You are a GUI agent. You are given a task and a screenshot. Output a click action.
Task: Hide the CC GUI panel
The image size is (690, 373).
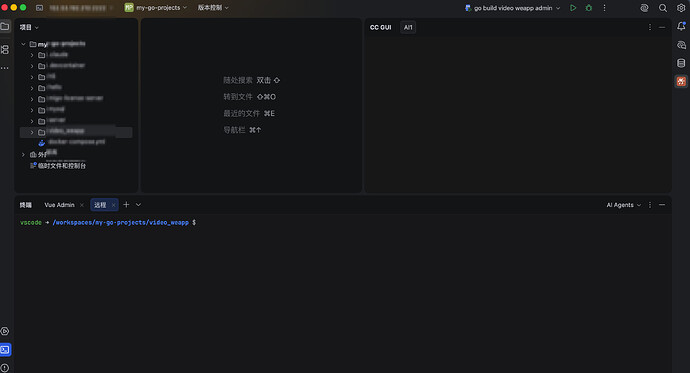[x=662, y=27]
